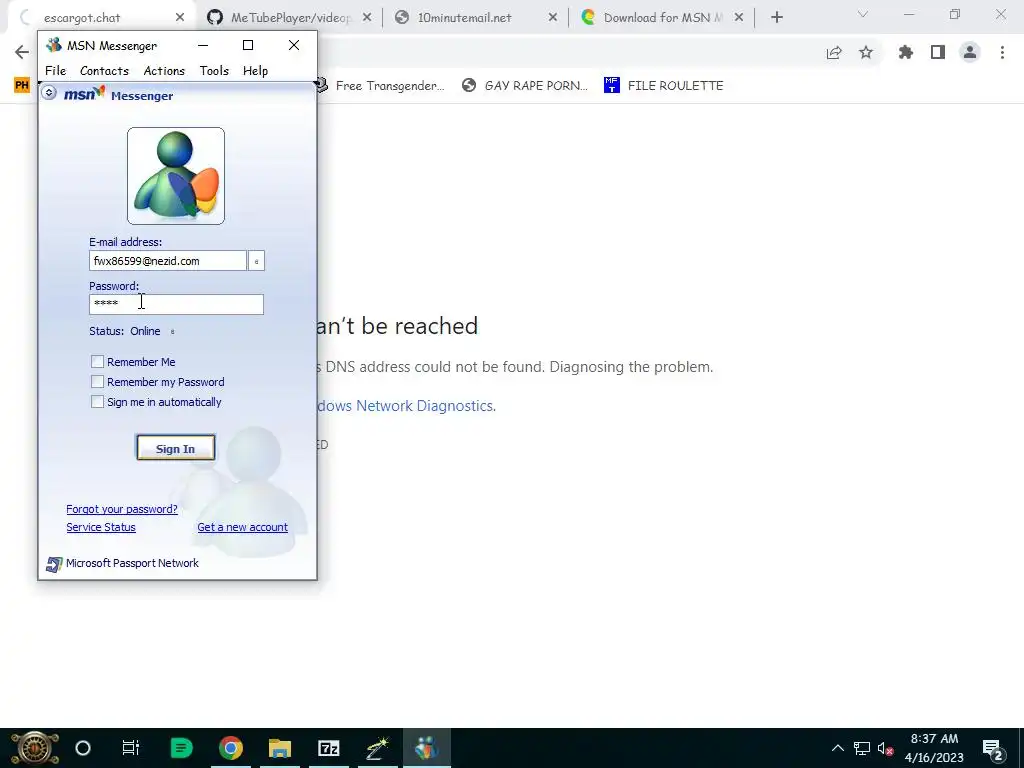Viewport: 1024px width, 768px height.
Task: Open the Contacts menu
Action: (x=104, y=71)
